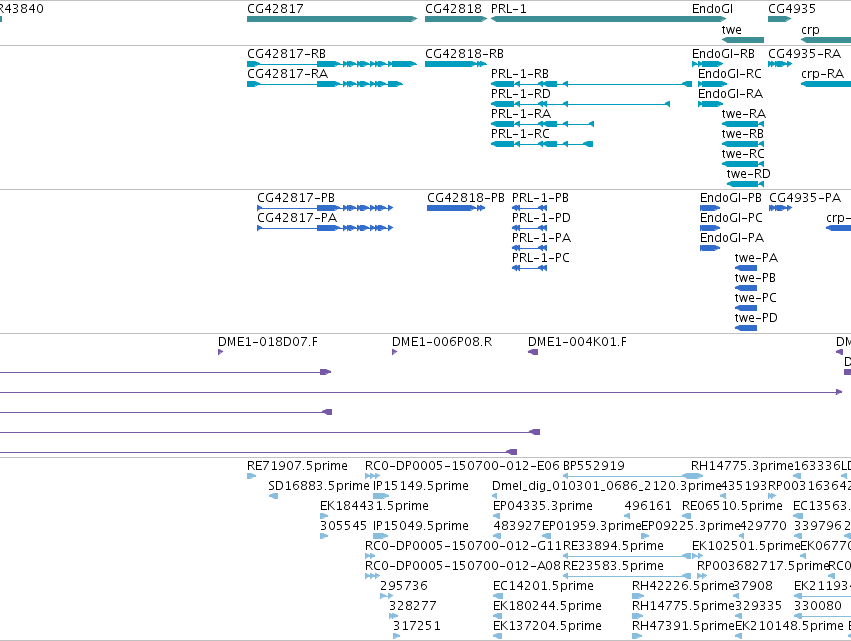
Task: Select EST IP15149.5prime
Action: coord(421,486)
